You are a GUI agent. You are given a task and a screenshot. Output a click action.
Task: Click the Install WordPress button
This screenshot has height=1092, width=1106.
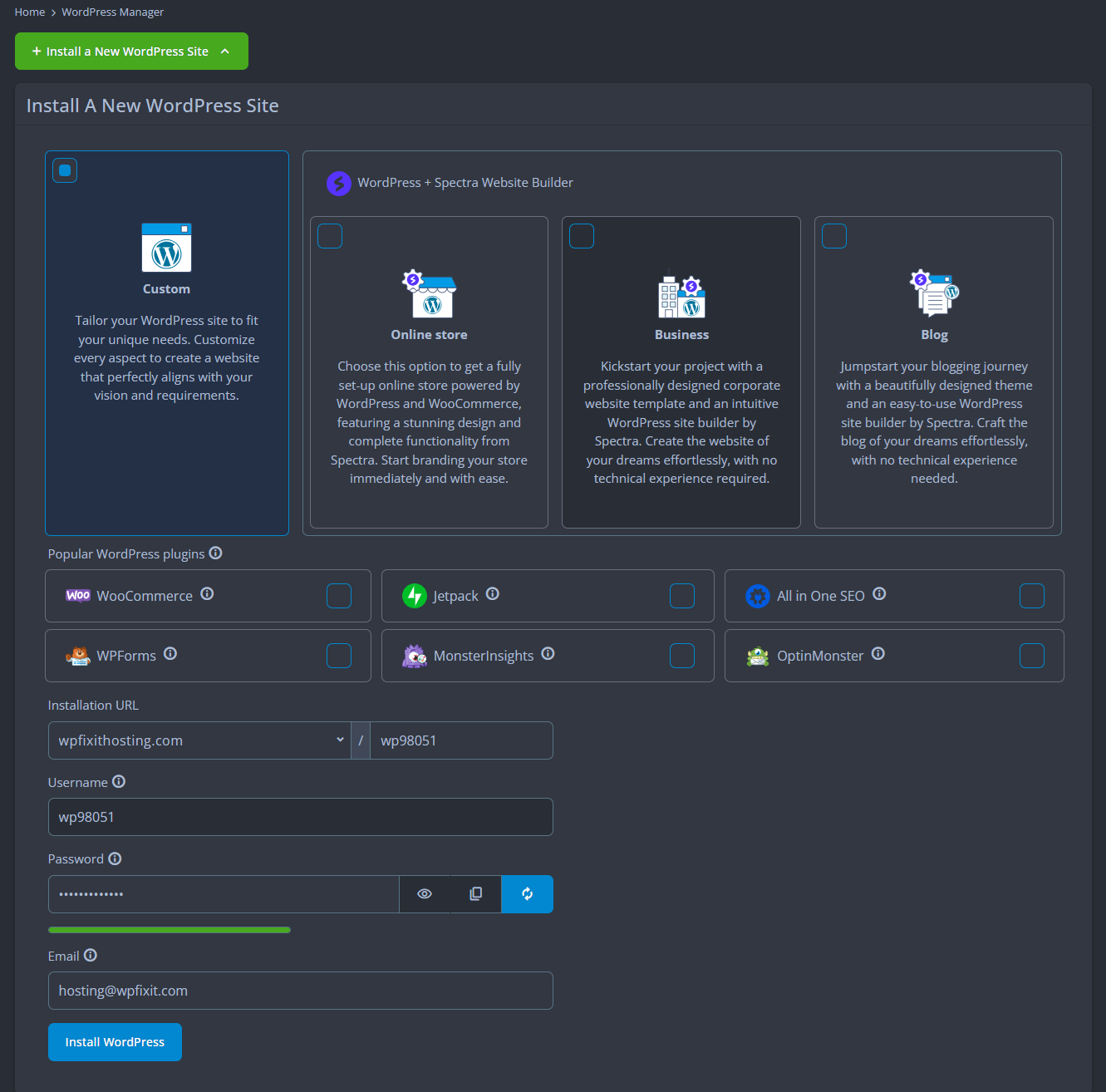click(x=115, y=1042)
